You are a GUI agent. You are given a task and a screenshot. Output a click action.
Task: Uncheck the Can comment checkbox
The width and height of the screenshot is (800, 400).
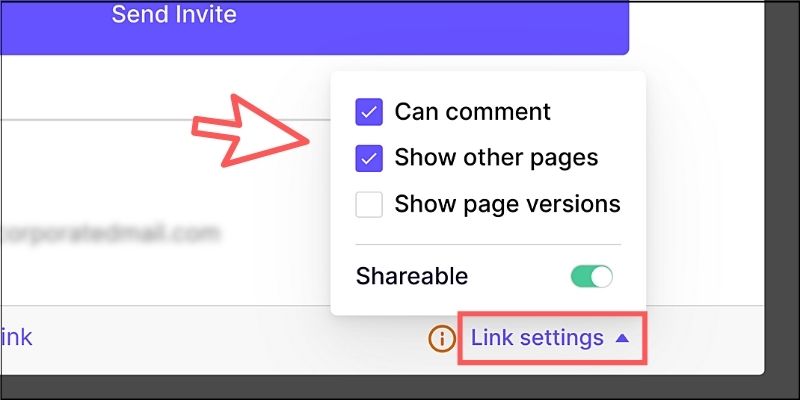click(x=369, y=112)
